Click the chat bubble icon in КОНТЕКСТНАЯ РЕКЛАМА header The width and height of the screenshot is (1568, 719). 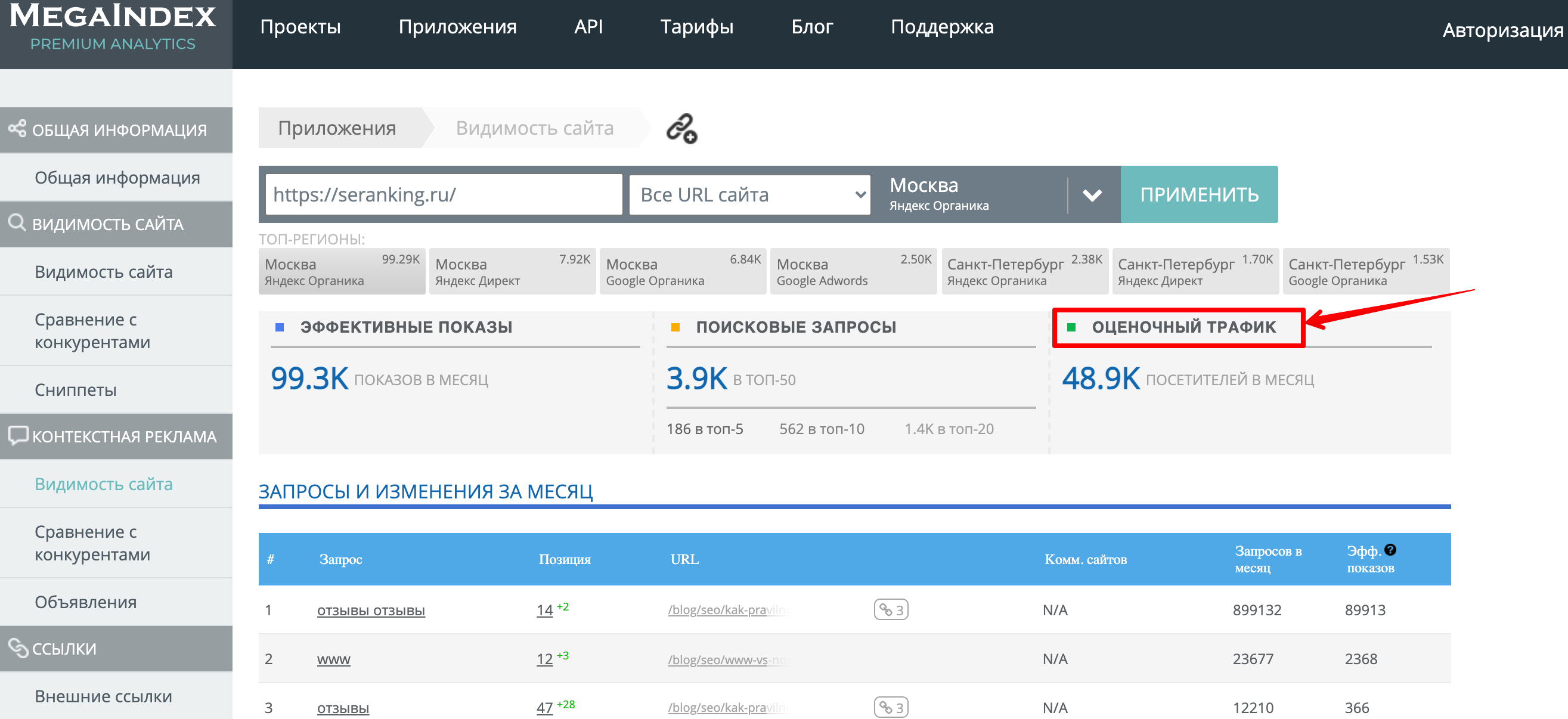18,435
